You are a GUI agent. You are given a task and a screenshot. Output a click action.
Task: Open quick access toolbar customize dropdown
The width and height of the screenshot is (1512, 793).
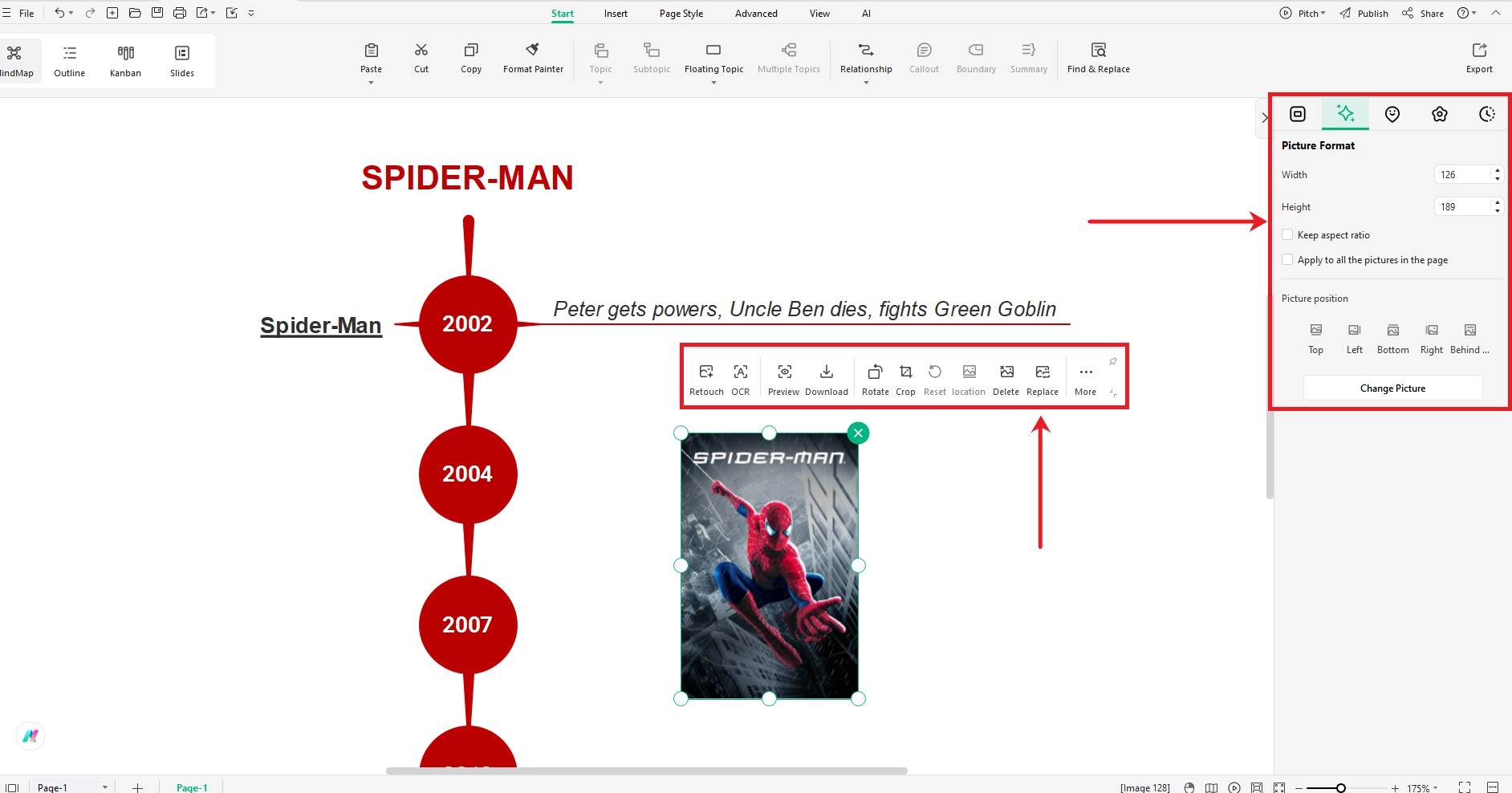point(251,13)
